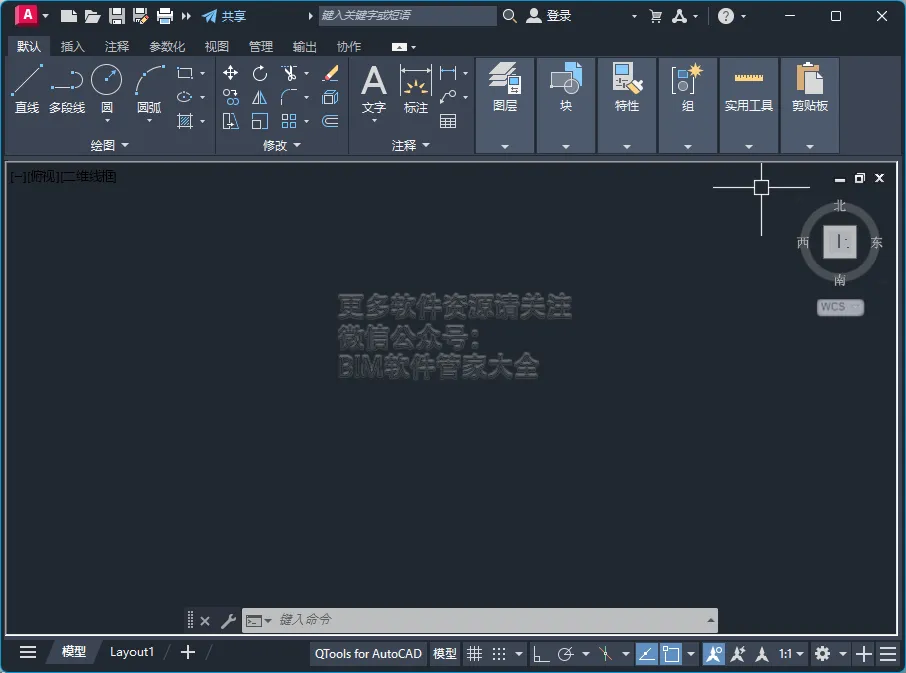Open the command line customize wrench

(228, 621)
